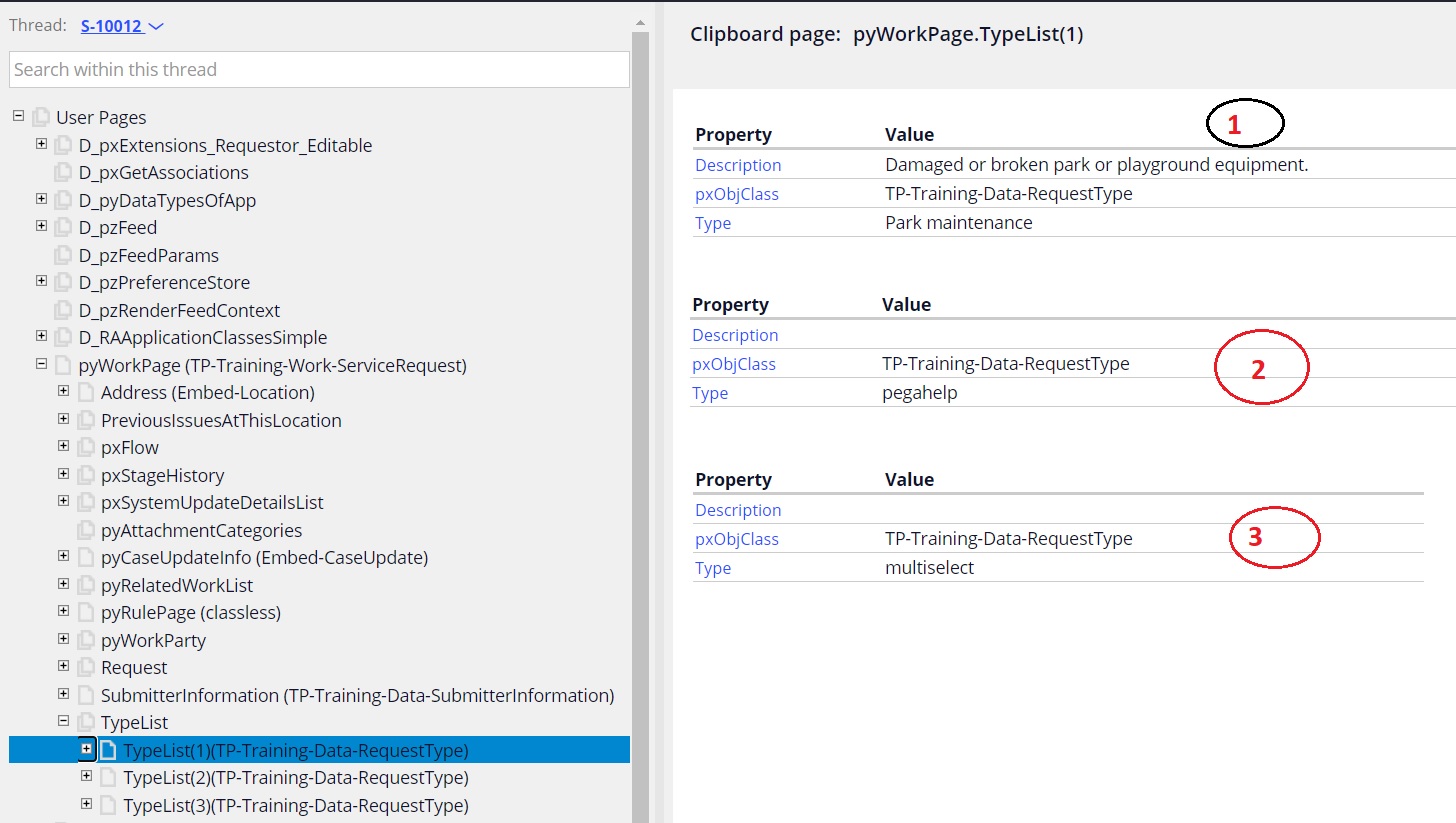Click the page icon next to TypeList(1)
The height and width of the screenshot is (823, 1456).
(x=107, y=749)
